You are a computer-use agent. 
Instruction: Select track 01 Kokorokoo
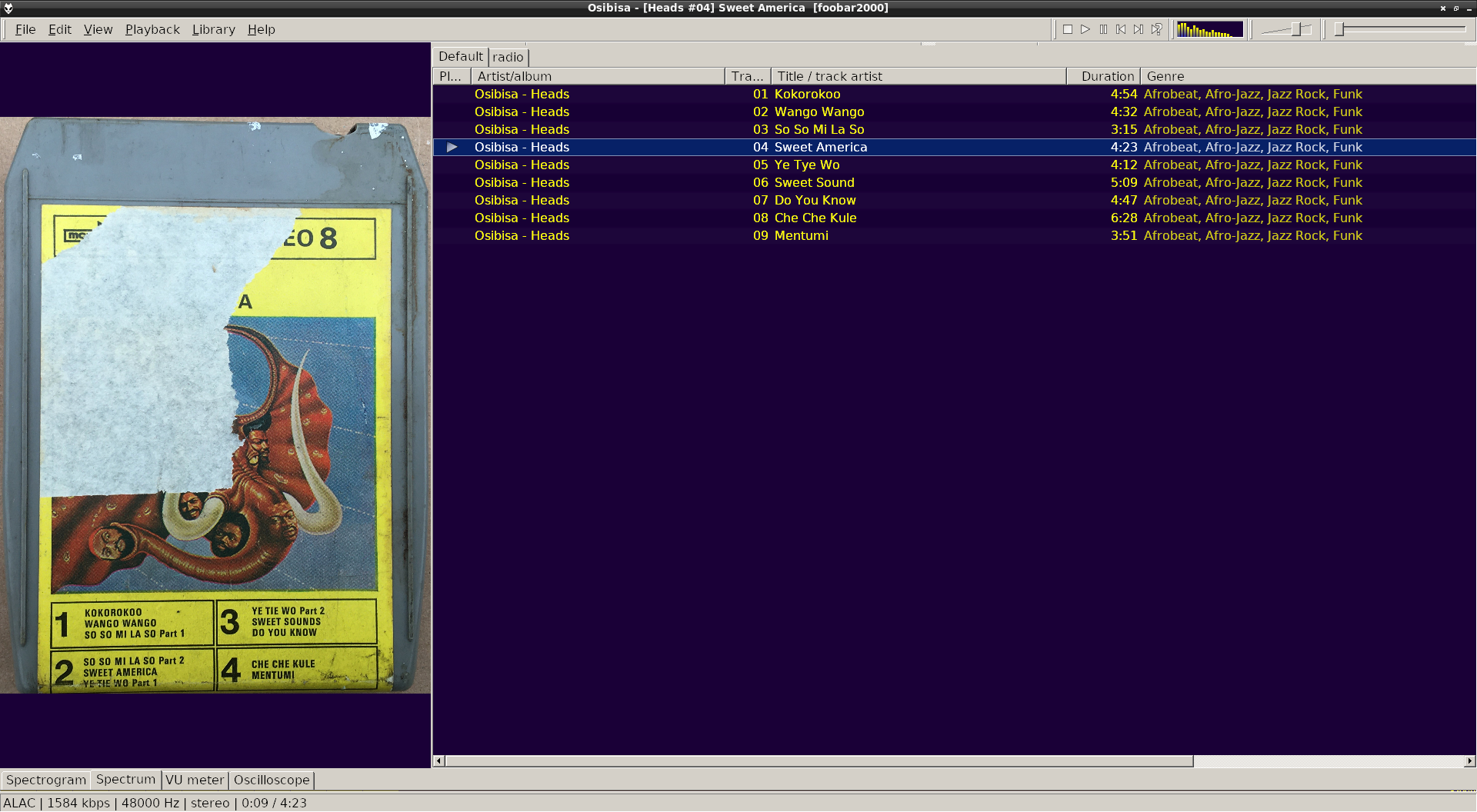pos(954,94)
